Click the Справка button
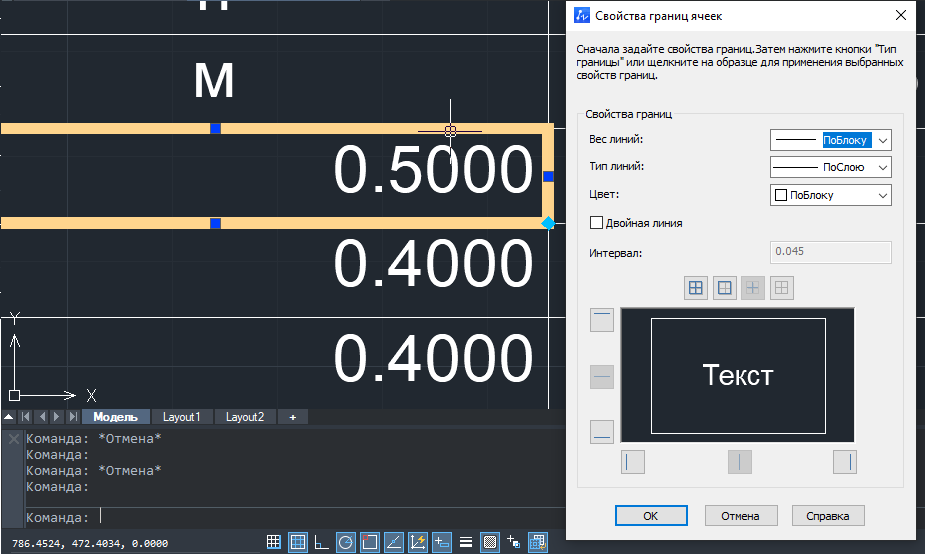Image resolution: width=925 pixels, height=554 pixels. click(x=828, y=516)
